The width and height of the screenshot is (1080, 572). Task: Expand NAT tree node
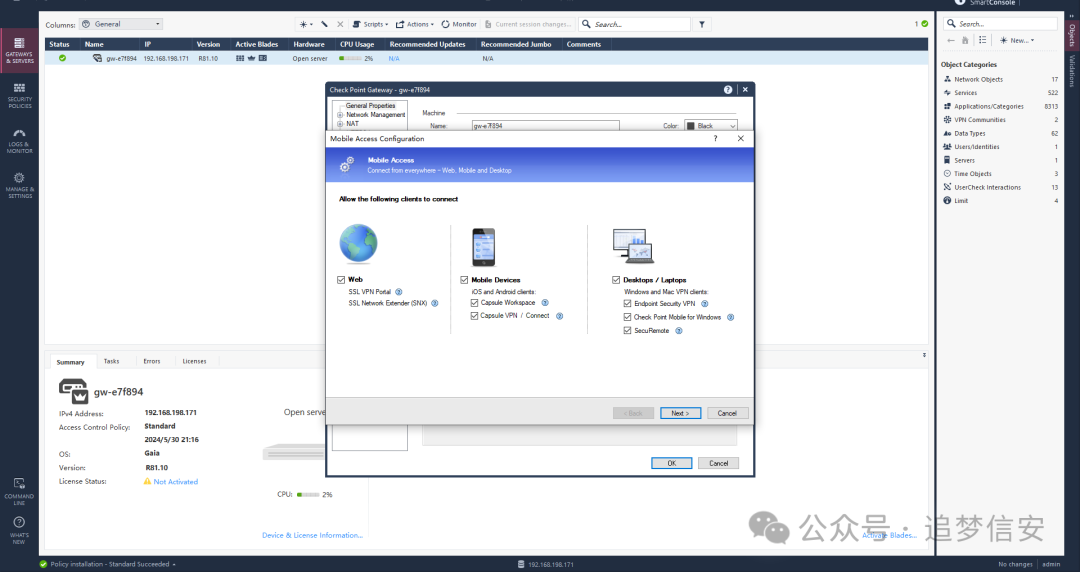coord(340,124)
